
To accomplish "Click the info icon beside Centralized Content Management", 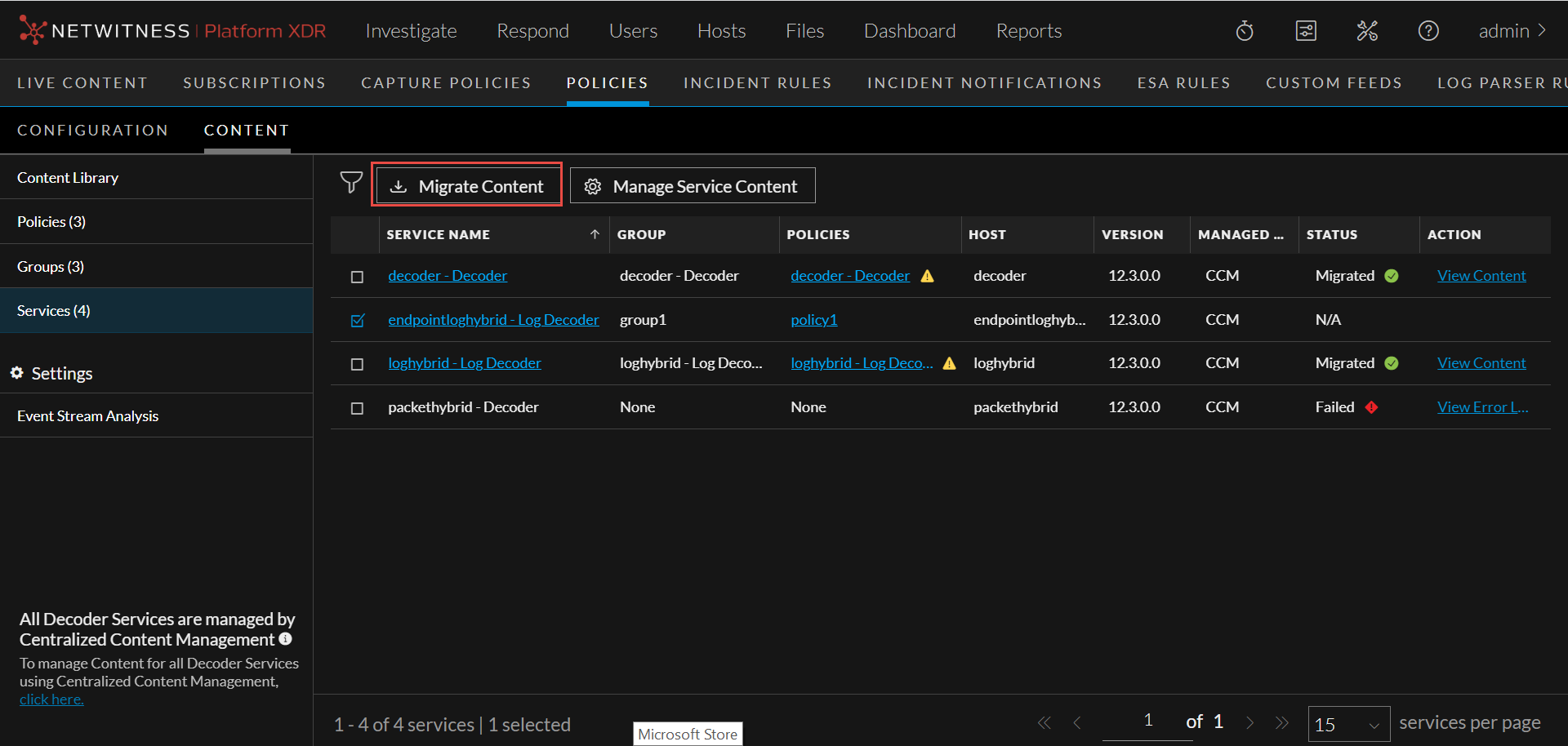I will point(285,639).
